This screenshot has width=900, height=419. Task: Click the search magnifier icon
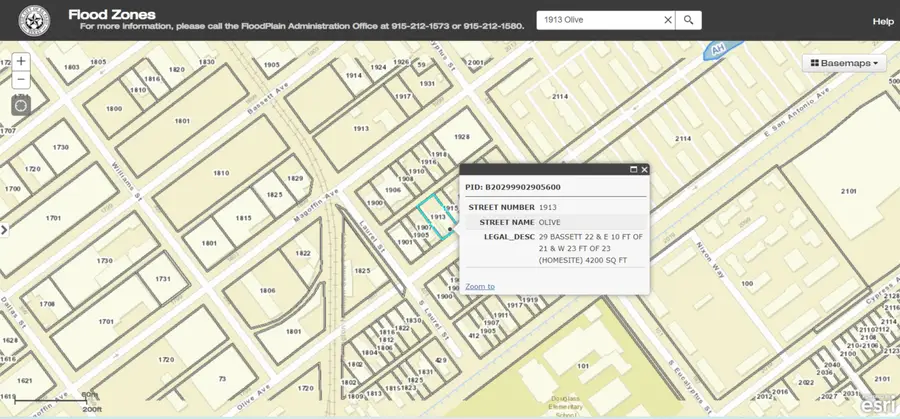tap(688, 20)
